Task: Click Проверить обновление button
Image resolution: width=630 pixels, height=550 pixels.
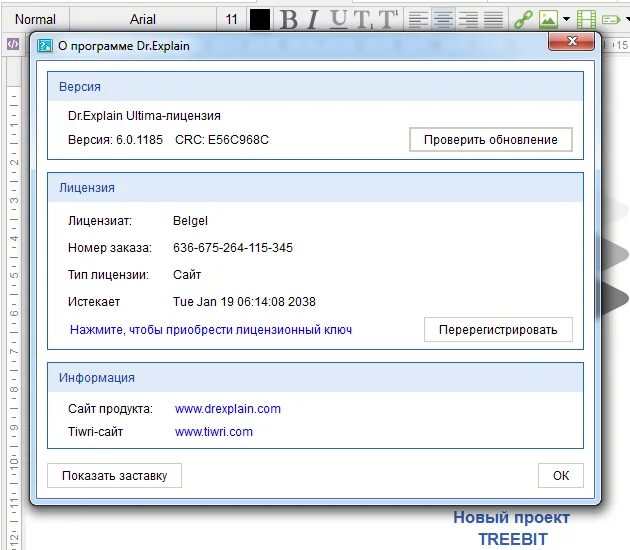Action: [x=491, y=140]
